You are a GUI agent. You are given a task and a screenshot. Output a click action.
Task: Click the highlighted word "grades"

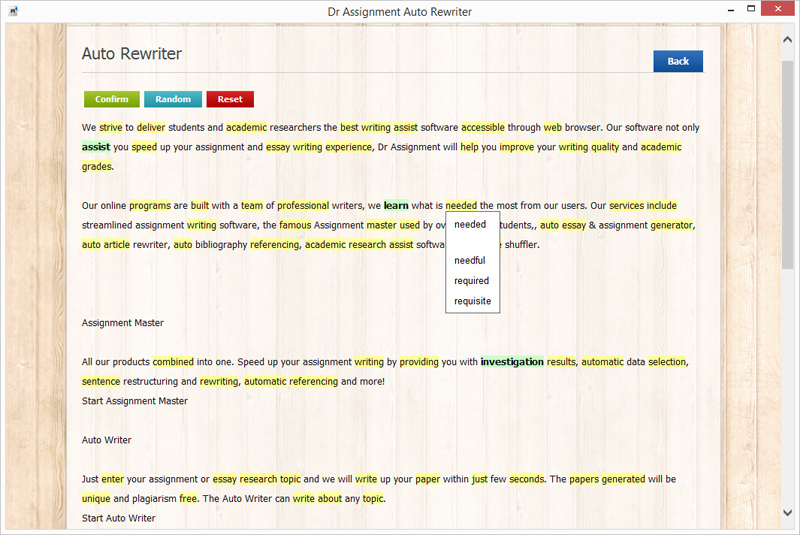(96, 167)
